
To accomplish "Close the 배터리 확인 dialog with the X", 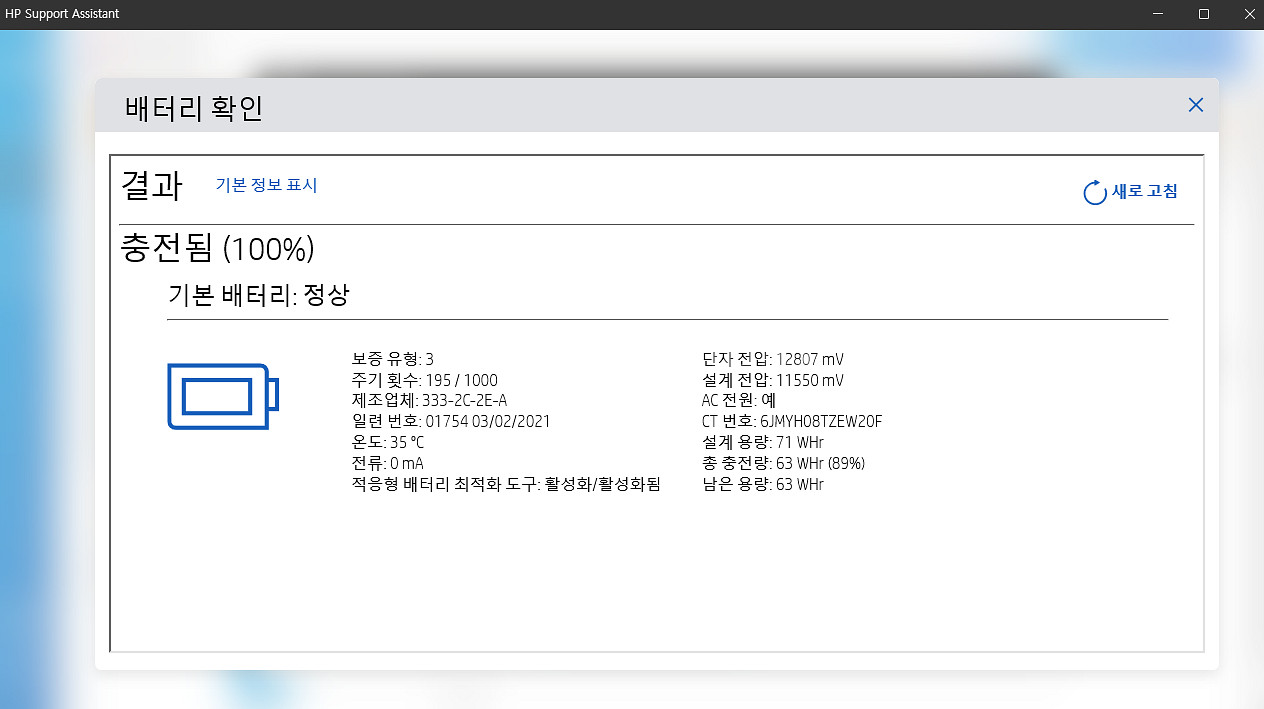I will click(x=1195, y=105).
